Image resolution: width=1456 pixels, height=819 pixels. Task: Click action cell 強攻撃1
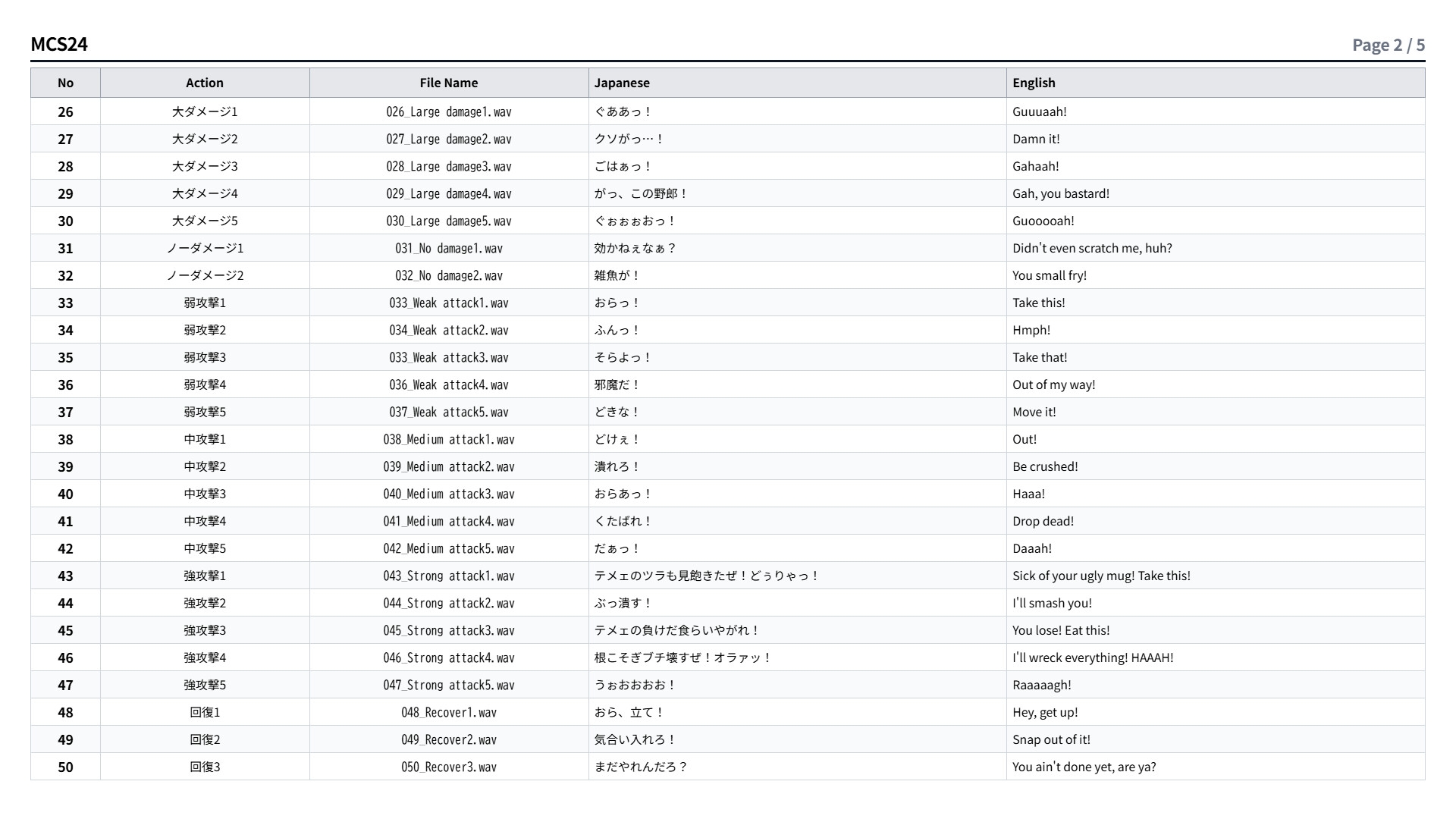pyautogui.click(x=205, y=576)
